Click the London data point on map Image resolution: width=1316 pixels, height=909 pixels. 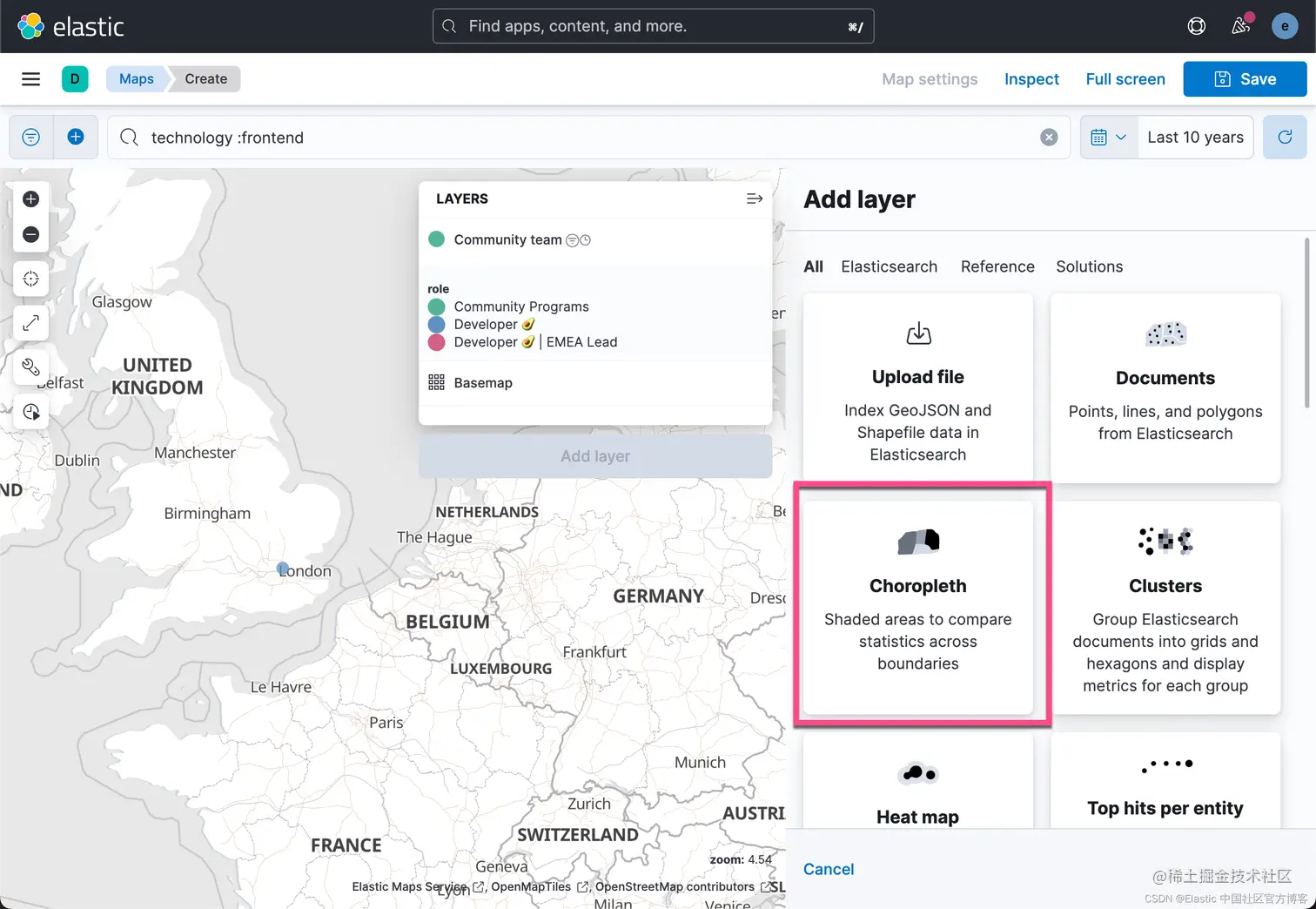click(283, 569)
